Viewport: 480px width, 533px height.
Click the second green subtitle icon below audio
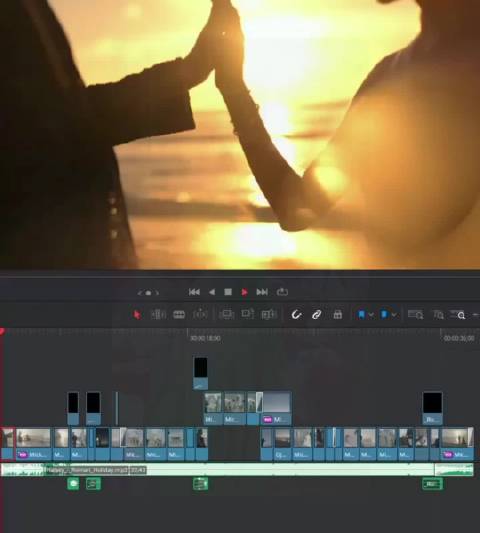point(93,483)
